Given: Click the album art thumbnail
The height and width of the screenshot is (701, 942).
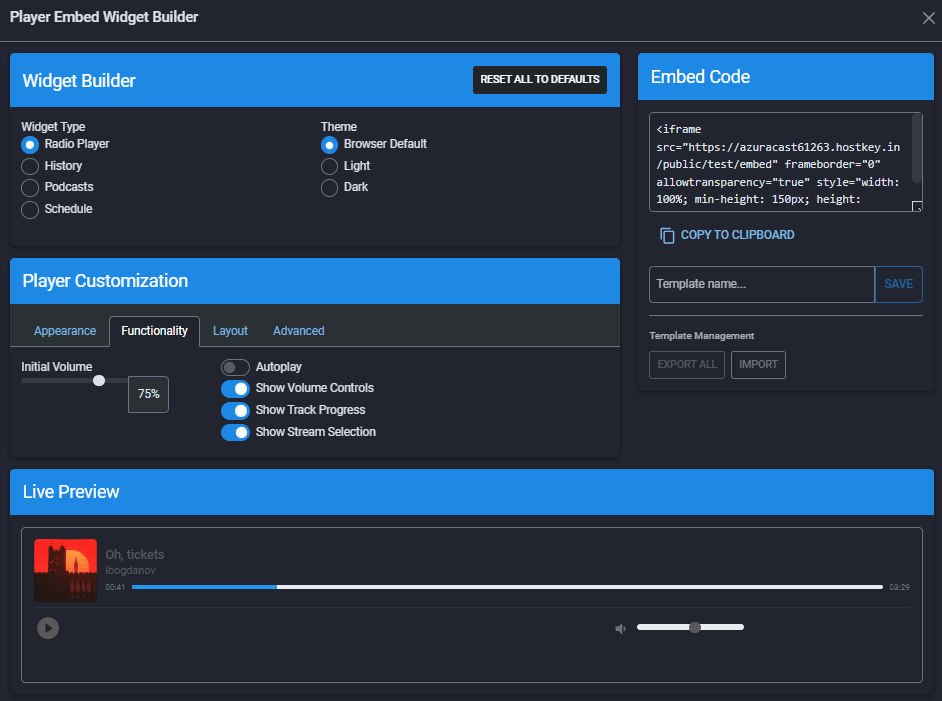Looking at the screenshot, I should 65,571.
